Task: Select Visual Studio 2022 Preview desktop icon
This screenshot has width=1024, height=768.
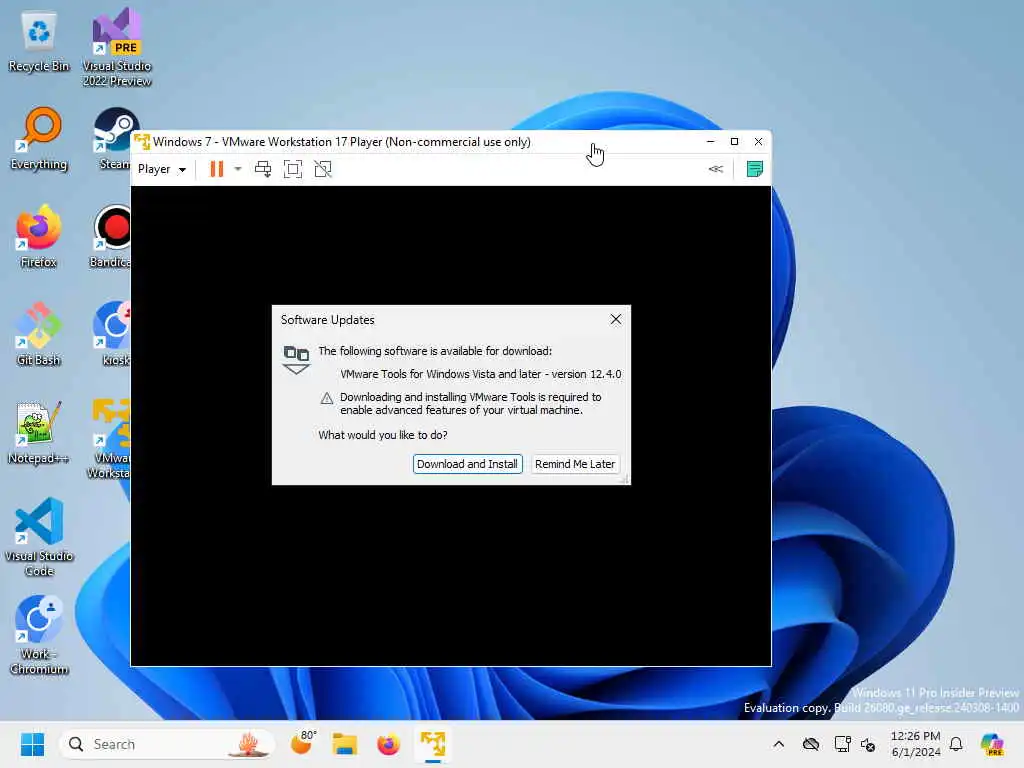Action: click(117, 47)
